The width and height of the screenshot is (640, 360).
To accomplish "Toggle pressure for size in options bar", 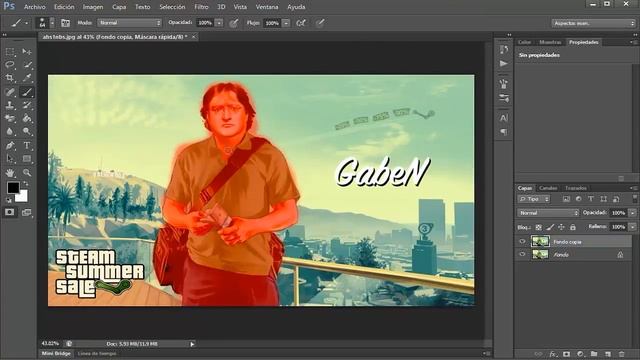I will tap(320, 23).
